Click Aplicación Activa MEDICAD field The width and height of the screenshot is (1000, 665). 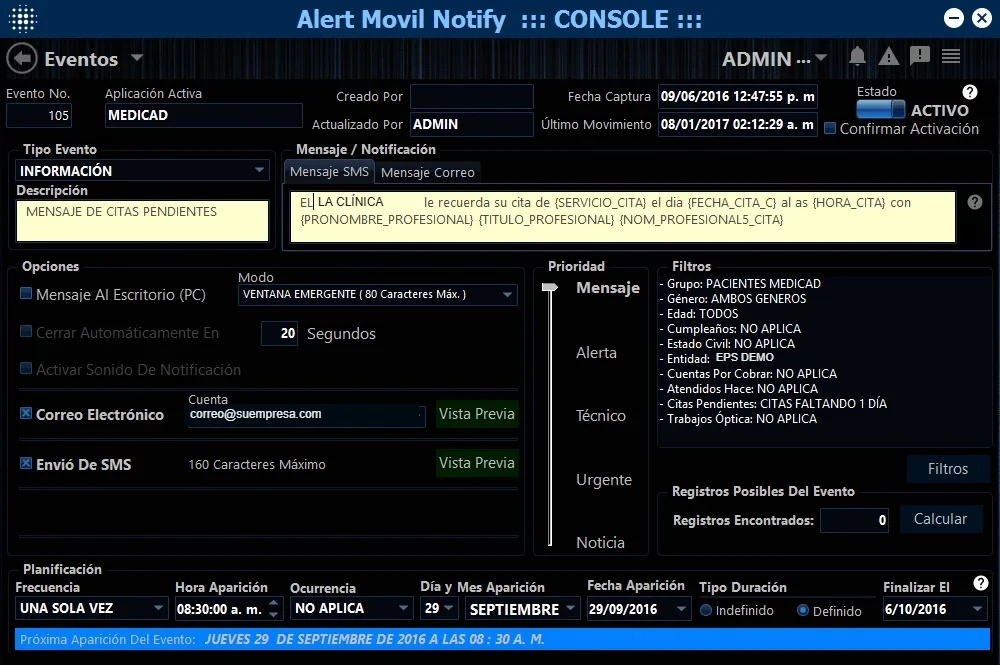pyautogui.click(x=203, y=115)
